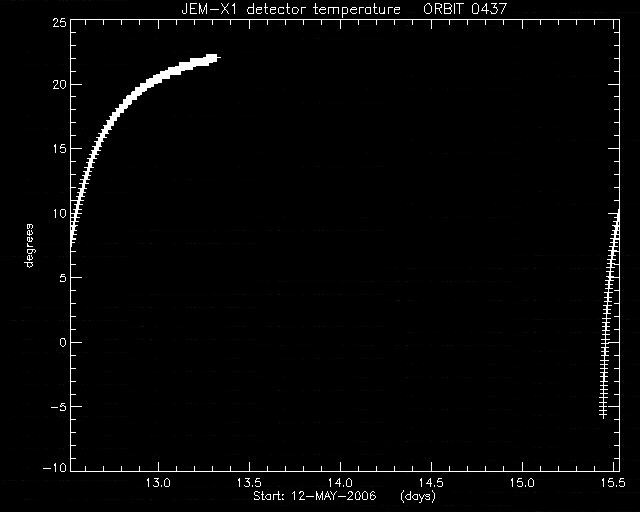This screenshot has width=640, height=512.
Task: Click the x-axis tick label 15.5
Action: click(613, 483)
